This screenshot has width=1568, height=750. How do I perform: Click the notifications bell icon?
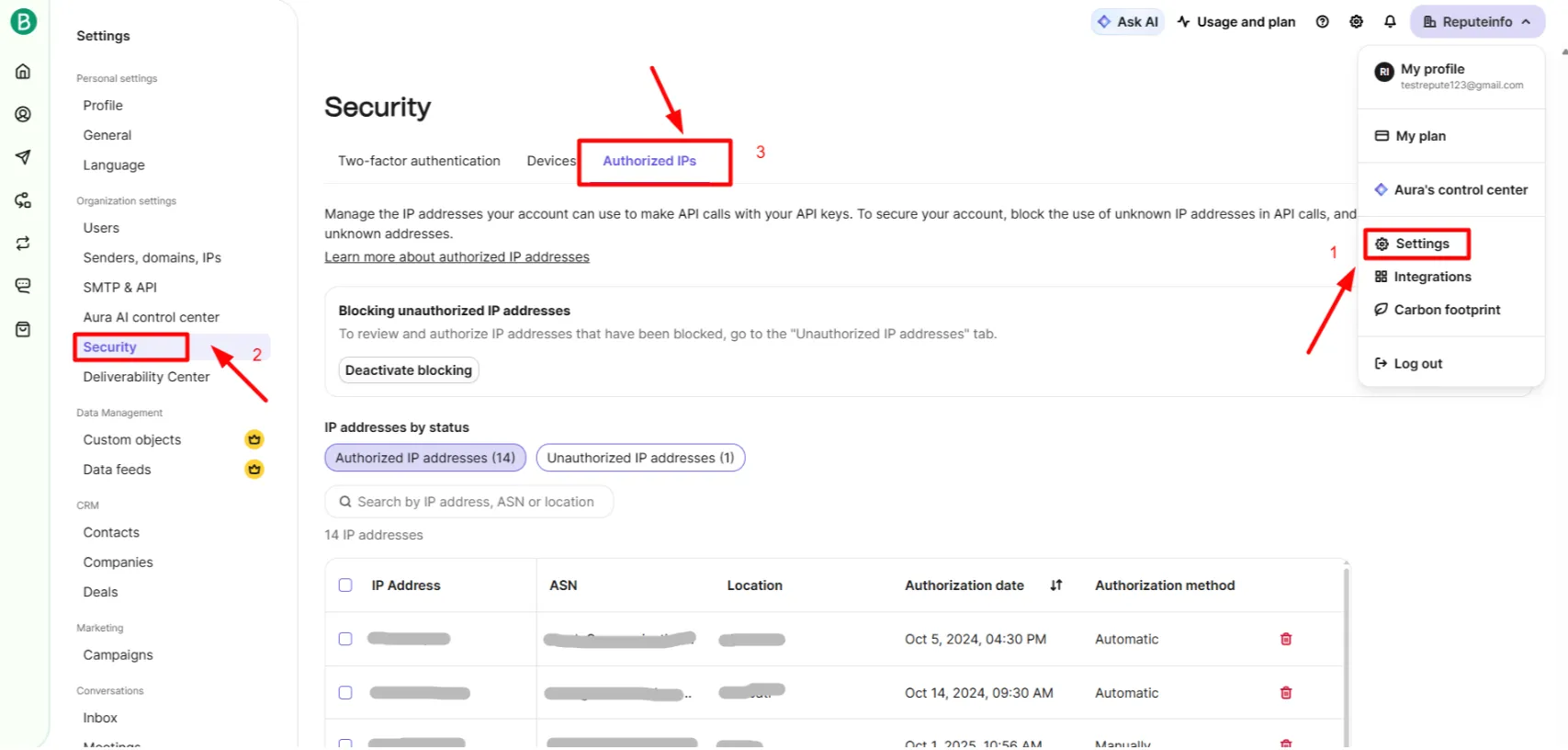[1390, 22]
